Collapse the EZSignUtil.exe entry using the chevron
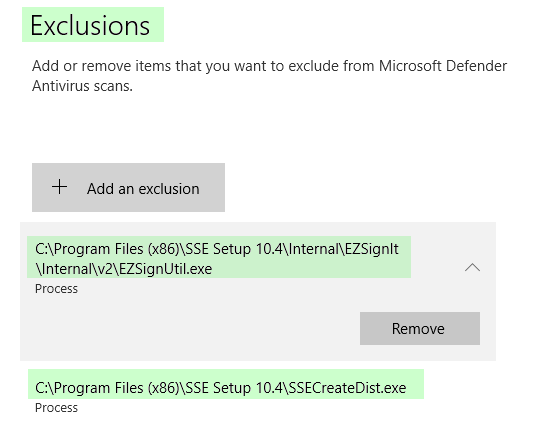Screen dimensions: 533x434 pos(472,267)
